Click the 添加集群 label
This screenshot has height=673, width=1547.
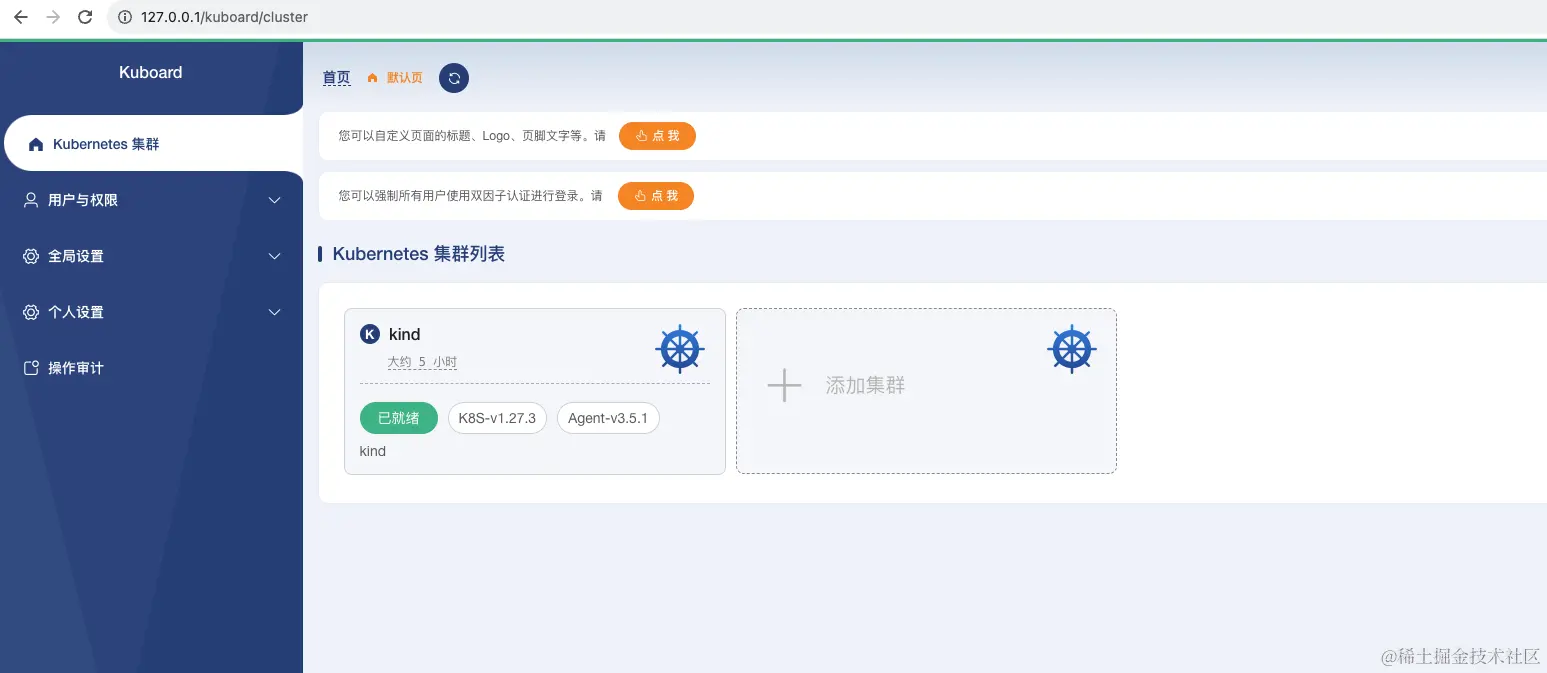(865, 385)
